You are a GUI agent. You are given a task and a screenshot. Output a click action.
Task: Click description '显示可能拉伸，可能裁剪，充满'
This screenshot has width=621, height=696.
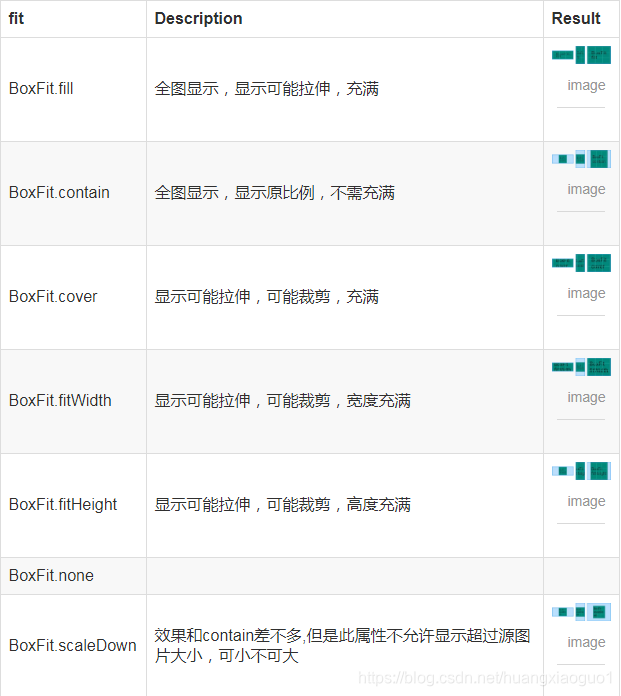click(266, 297)
